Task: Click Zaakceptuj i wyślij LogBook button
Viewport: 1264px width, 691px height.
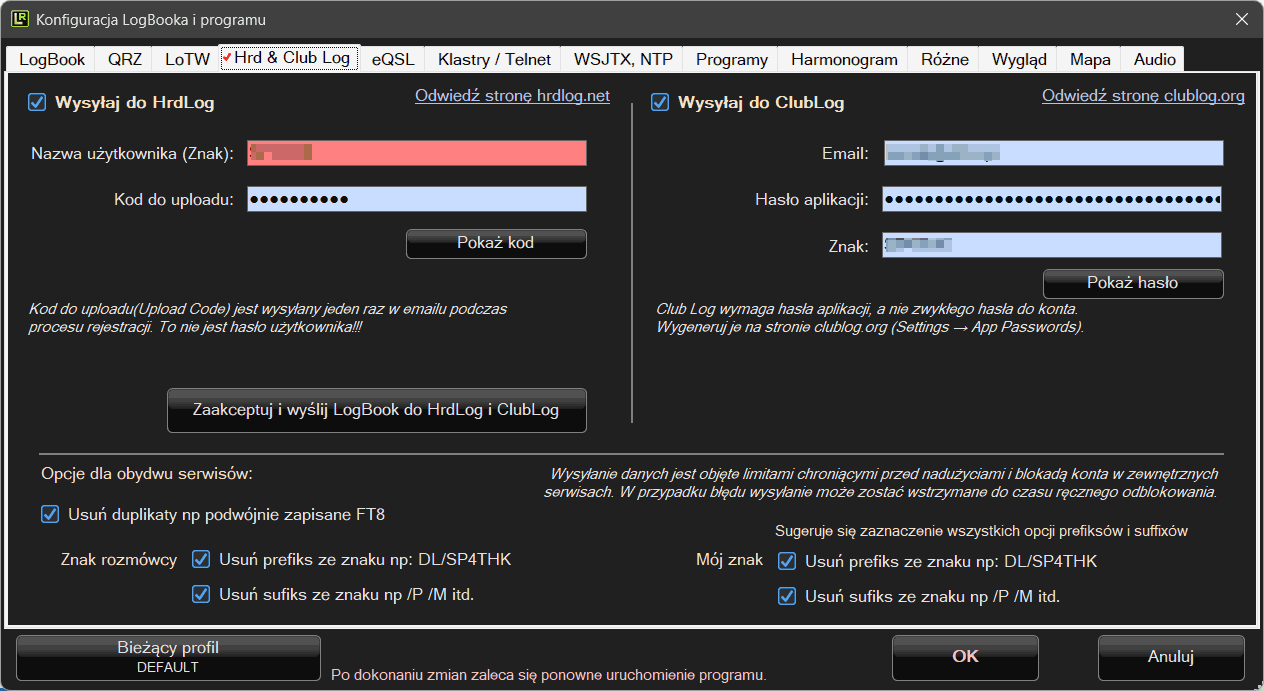Action: (376, 410)
